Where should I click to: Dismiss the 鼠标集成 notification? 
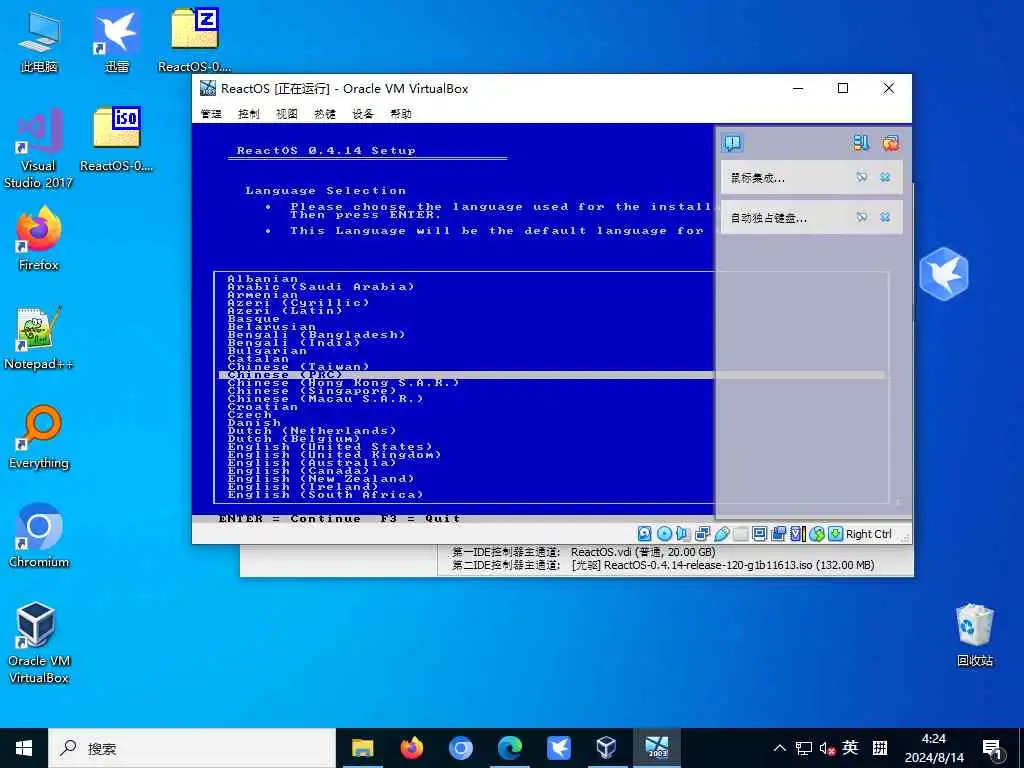pos(885,177)
